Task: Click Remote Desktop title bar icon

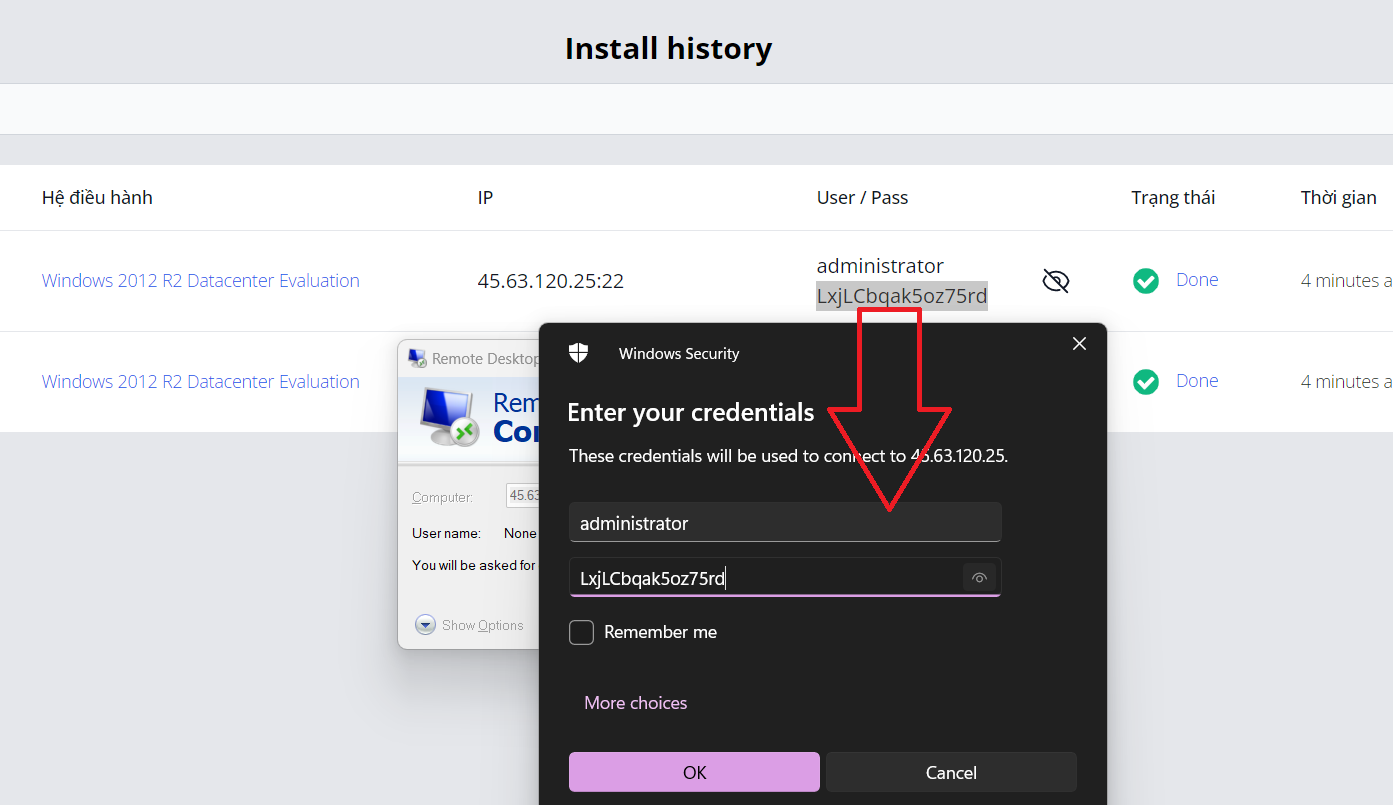Action: click(x=417, y=358)
